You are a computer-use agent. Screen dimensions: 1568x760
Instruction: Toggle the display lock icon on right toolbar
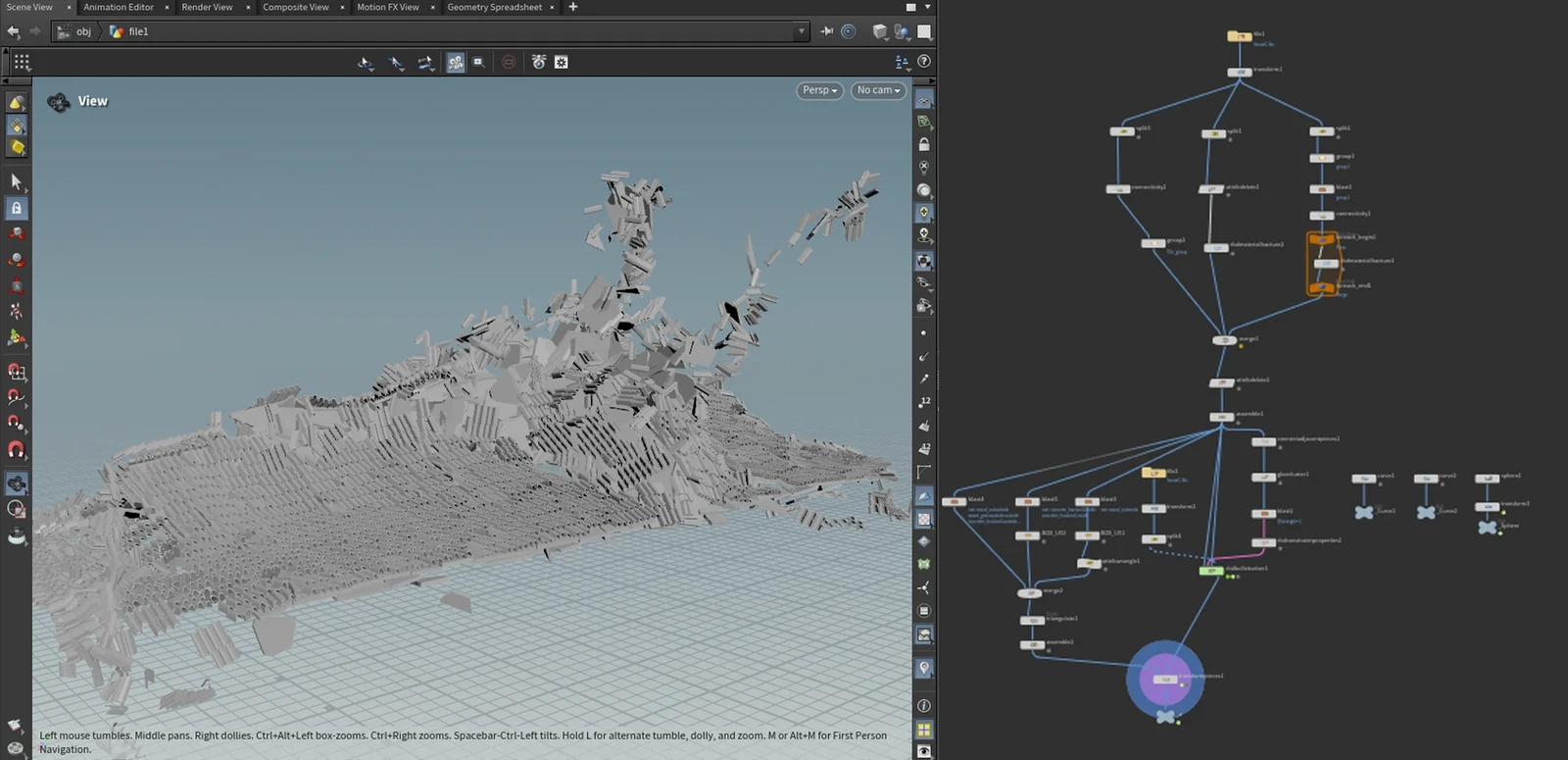[924, 144]
